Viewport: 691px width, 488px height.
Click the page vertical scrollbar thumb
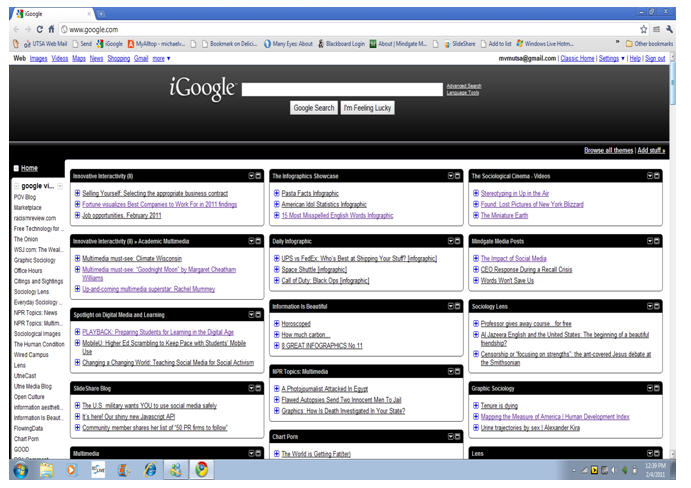pyautogui.click(x=672, y=83)
